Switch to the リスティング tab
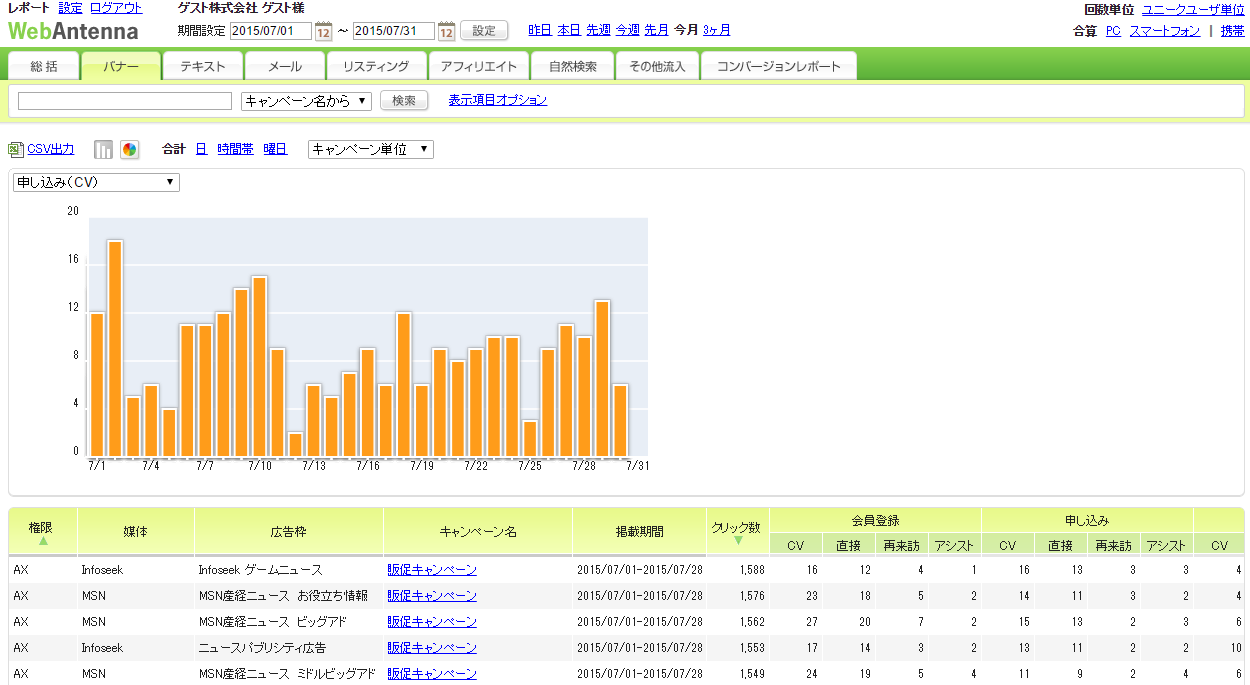1250x685 pixels. tap(375, 67)
